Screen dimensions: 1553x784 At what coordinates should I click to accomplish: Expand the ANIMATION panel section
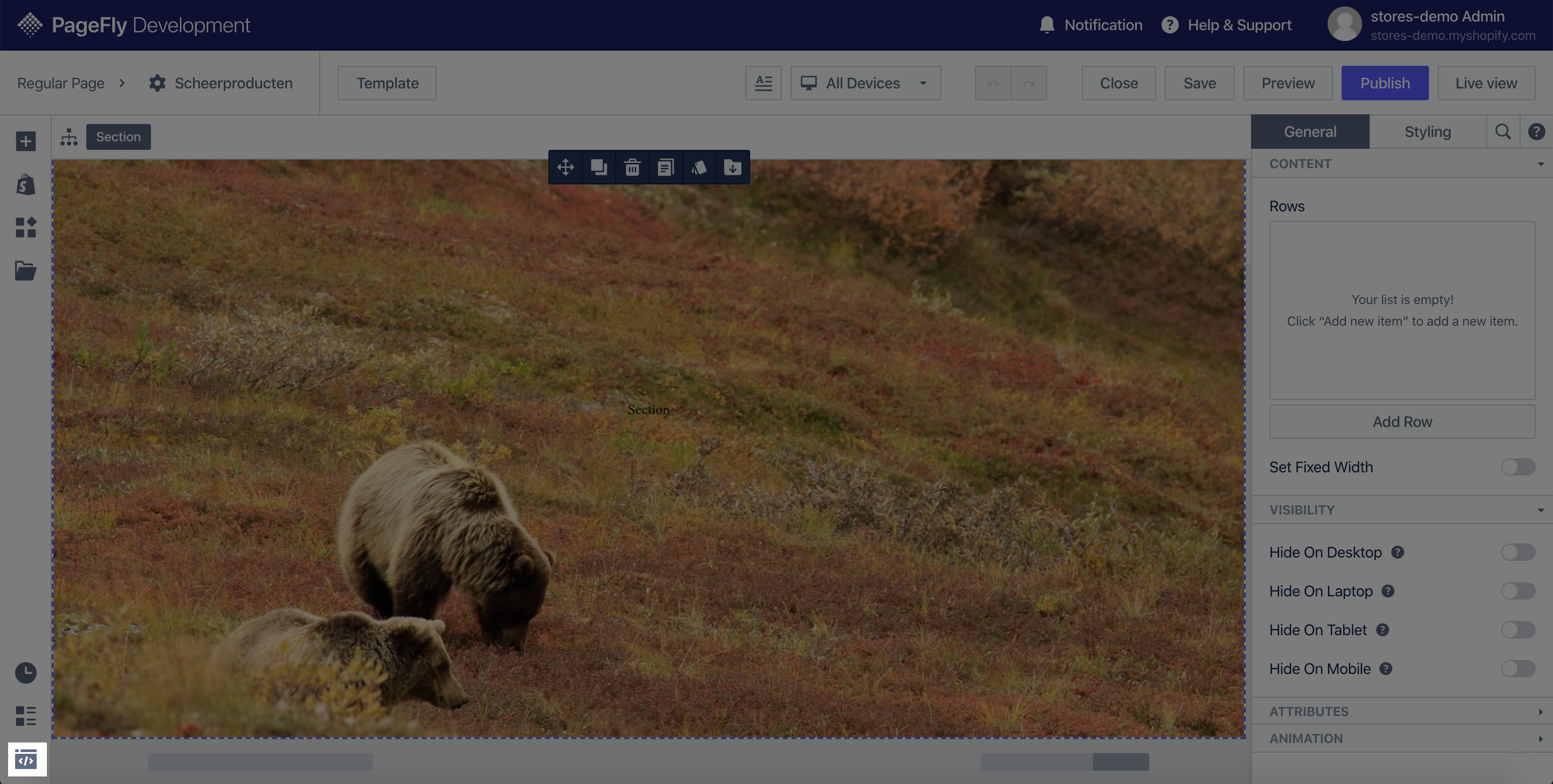point(1401,738)
